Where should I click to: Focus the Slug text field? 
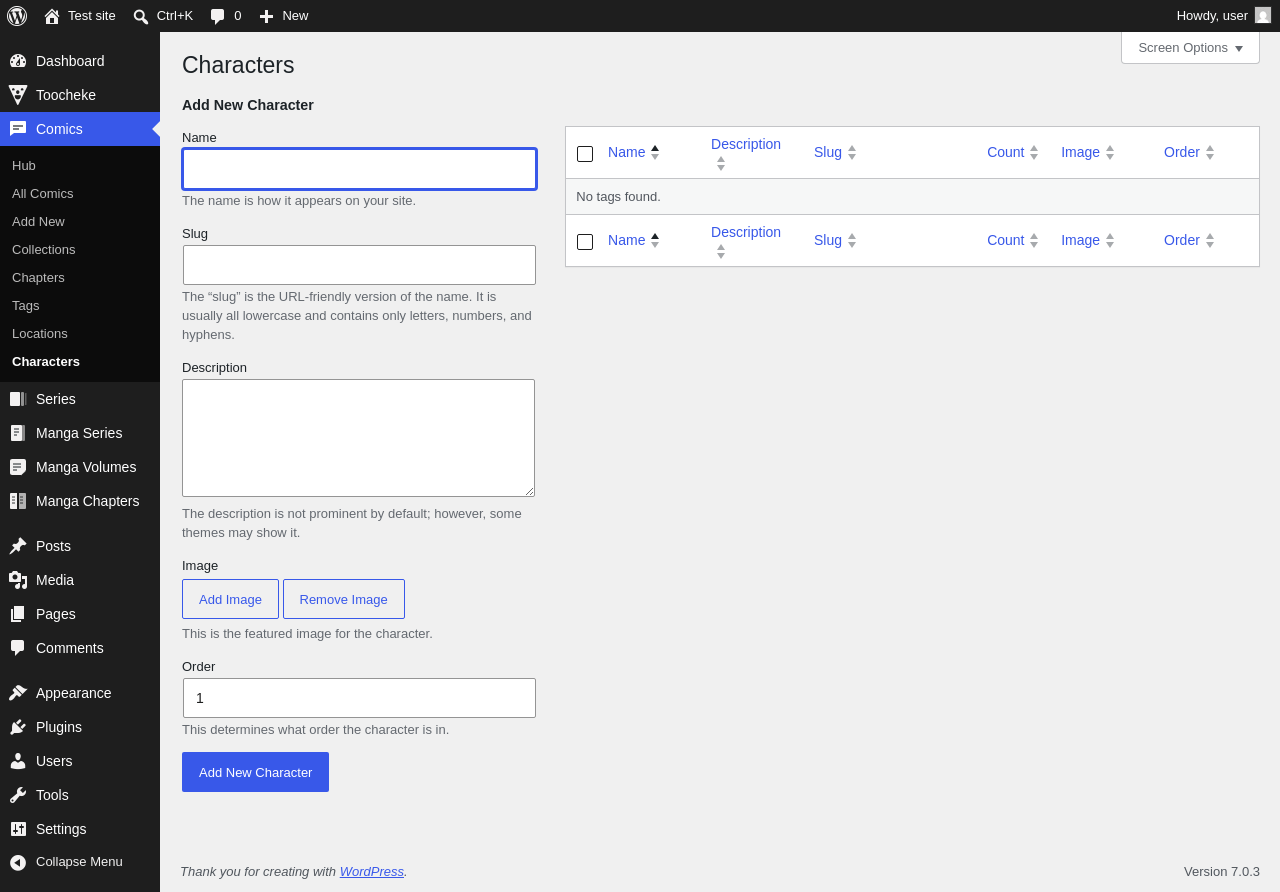[359, 265]
